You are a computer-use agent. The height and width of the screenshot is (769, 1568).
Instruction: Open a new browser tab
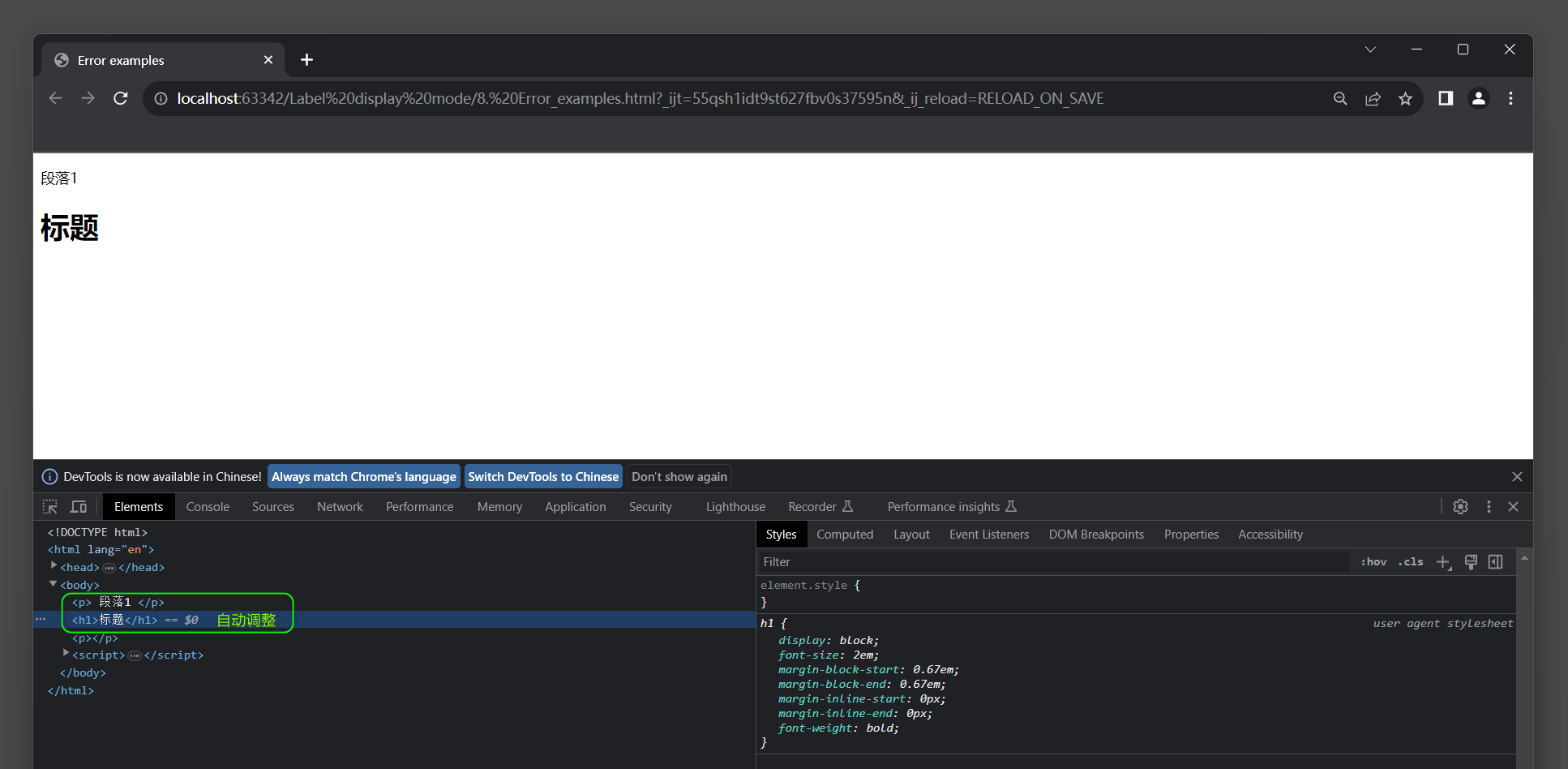click(306, 60)
